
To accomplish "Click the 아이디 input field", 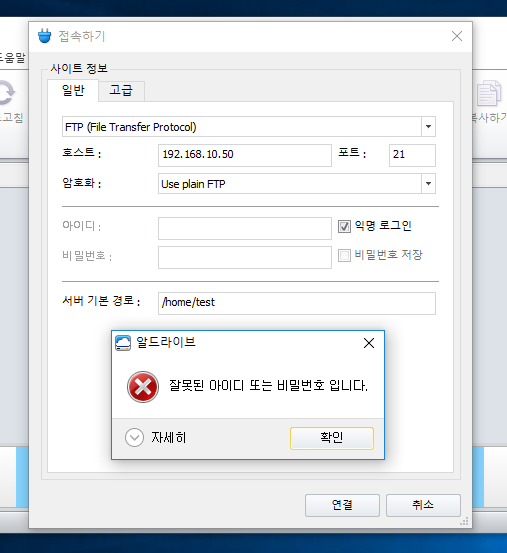I will (245, 229).
